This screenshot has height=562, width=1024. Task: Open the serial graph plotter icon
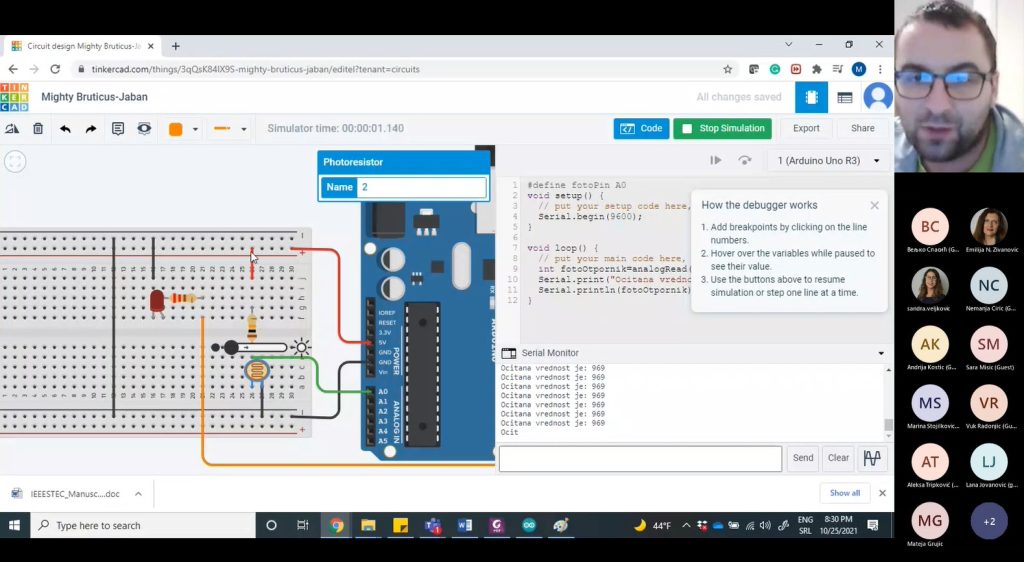click(872, 459)
